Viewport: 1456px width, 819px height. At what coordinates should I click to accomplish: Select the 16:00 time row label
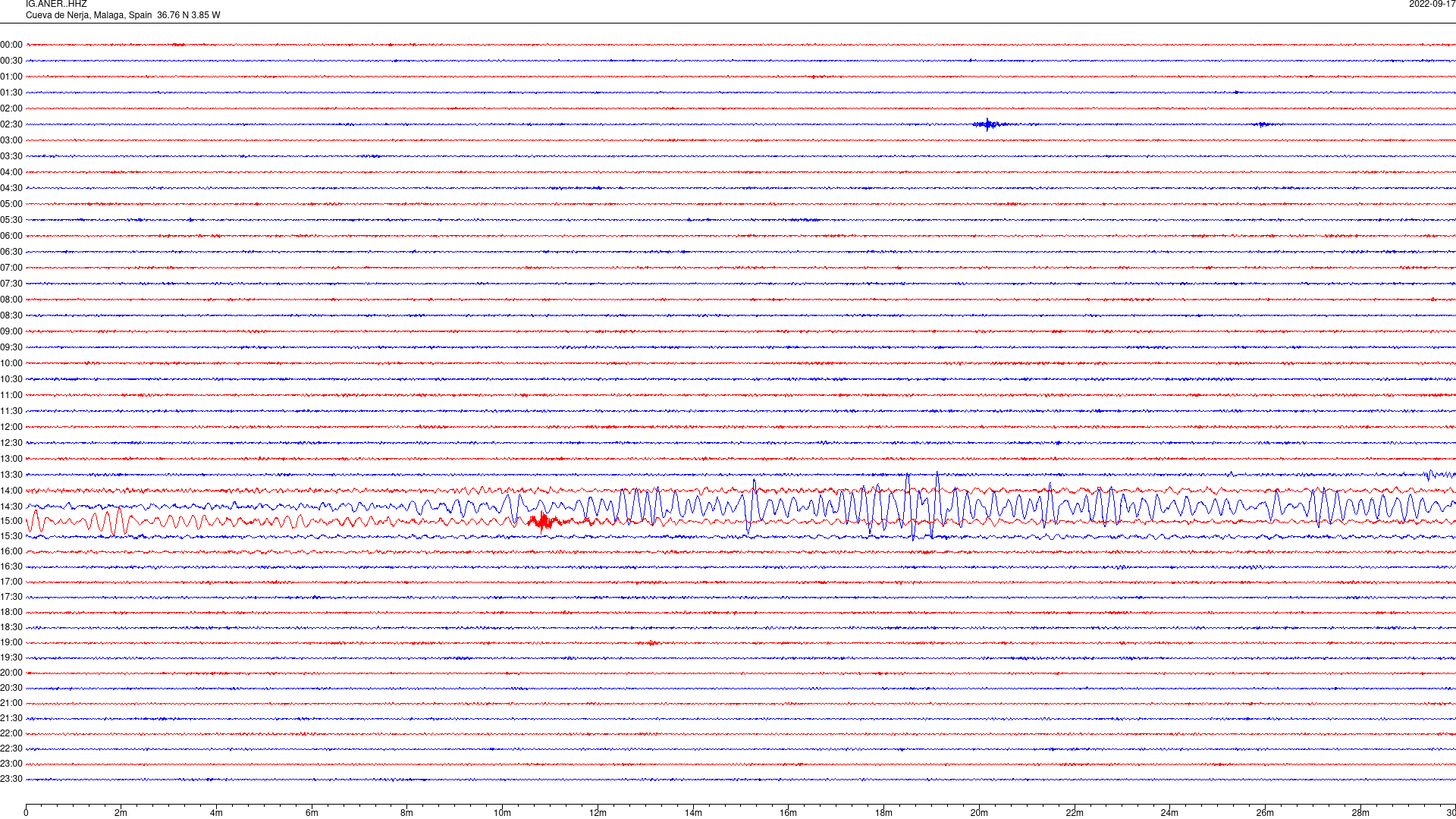pyautogui.click(x=11, y=551)
